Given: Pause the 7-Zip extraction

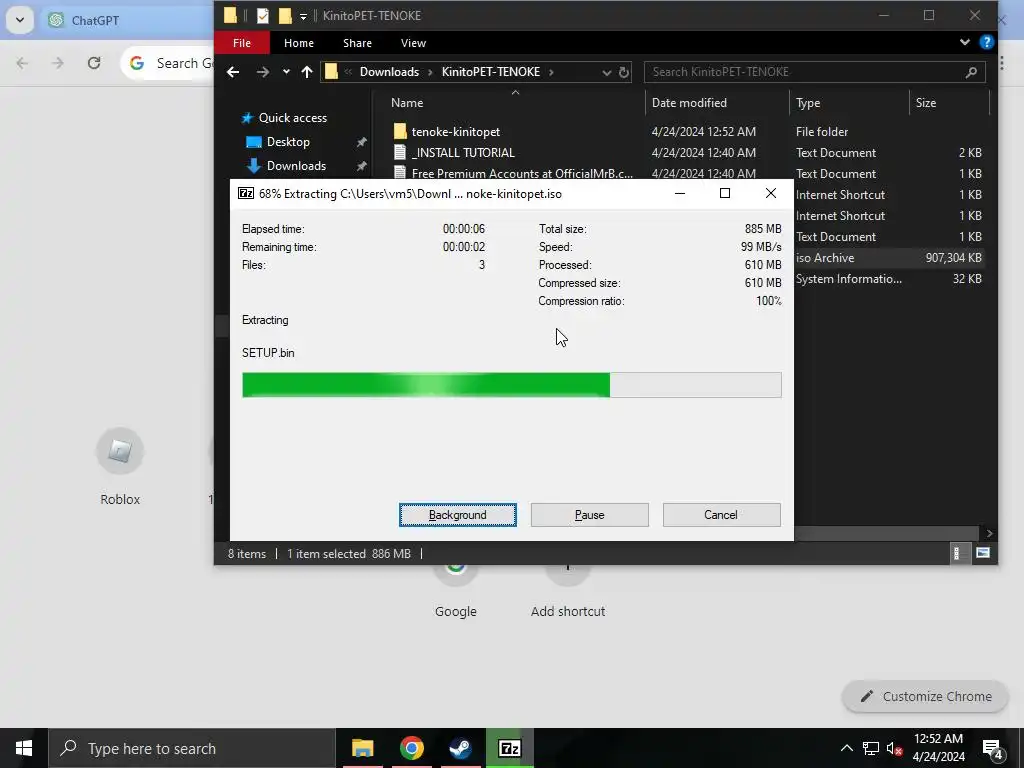Looking at the screenshot, I should pyautogui.click(x=589, y=515).
